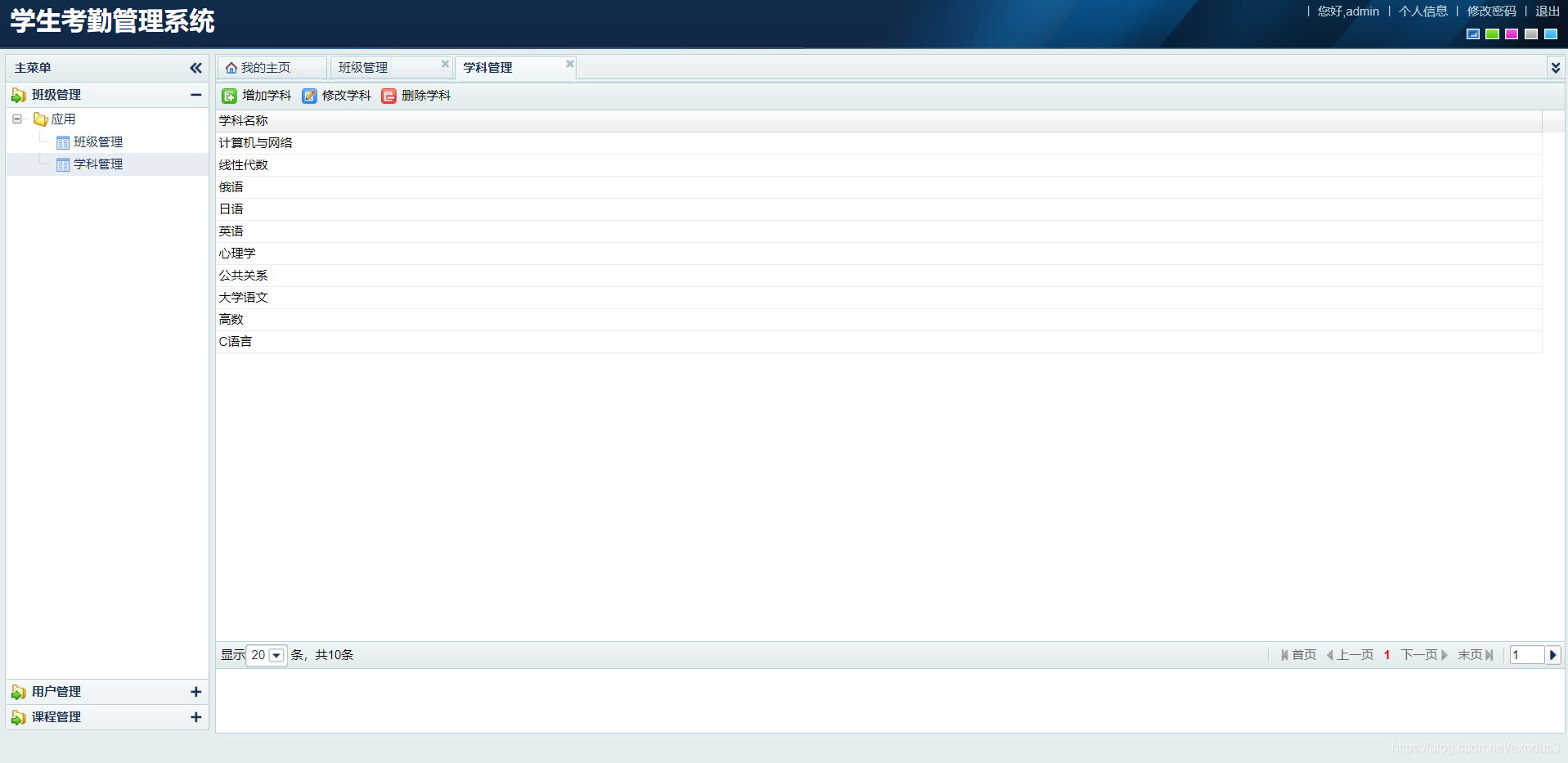
Task: Select the 计算机与网络 row
Action: [879, 143]
